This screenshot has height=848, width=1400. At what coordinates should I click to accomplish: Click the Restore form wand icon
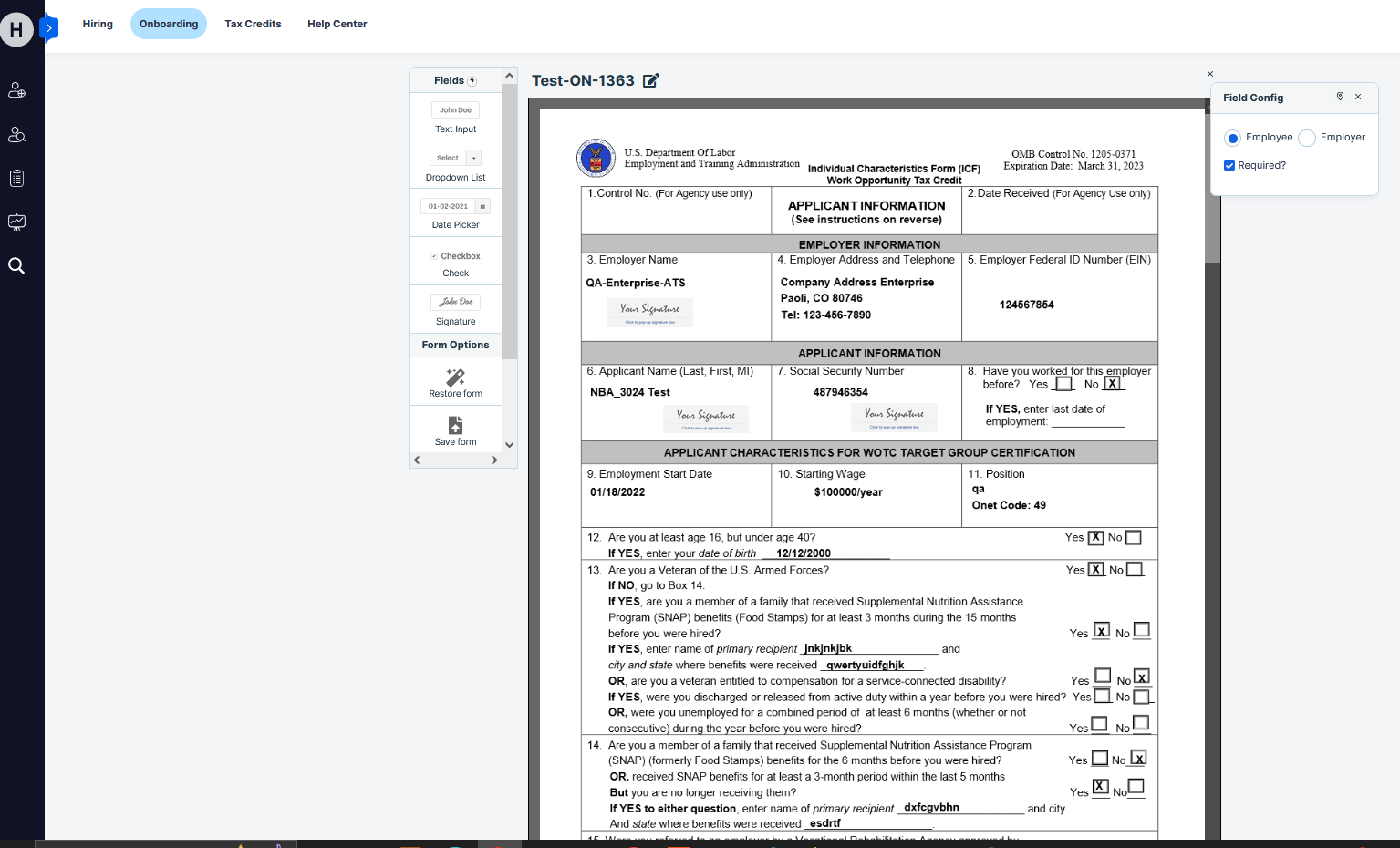click(x=455, y=377)
